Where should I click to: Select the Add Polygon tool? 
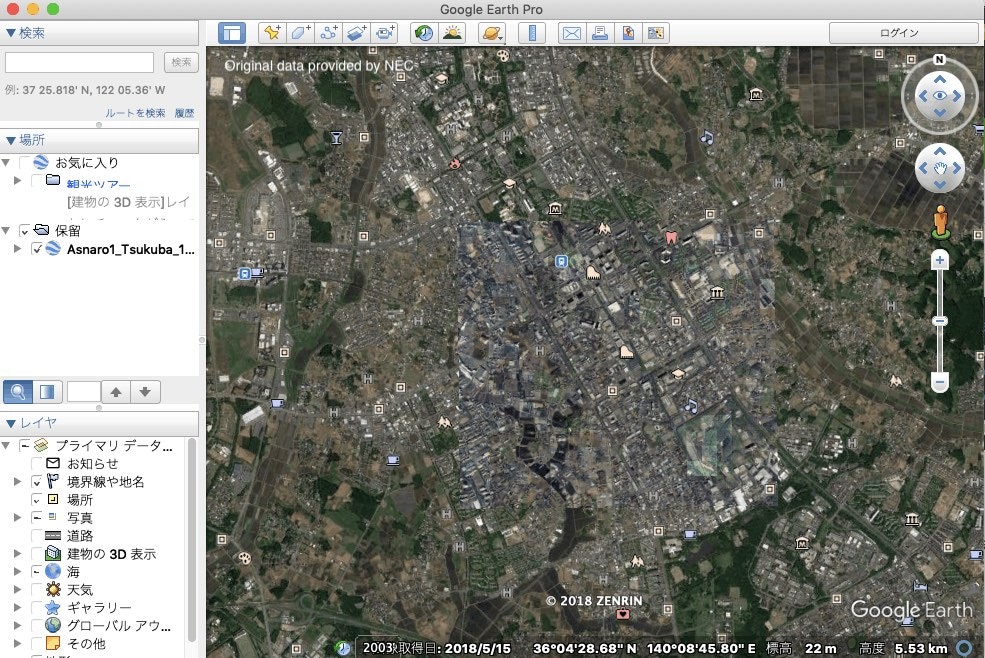click(301, 33)
